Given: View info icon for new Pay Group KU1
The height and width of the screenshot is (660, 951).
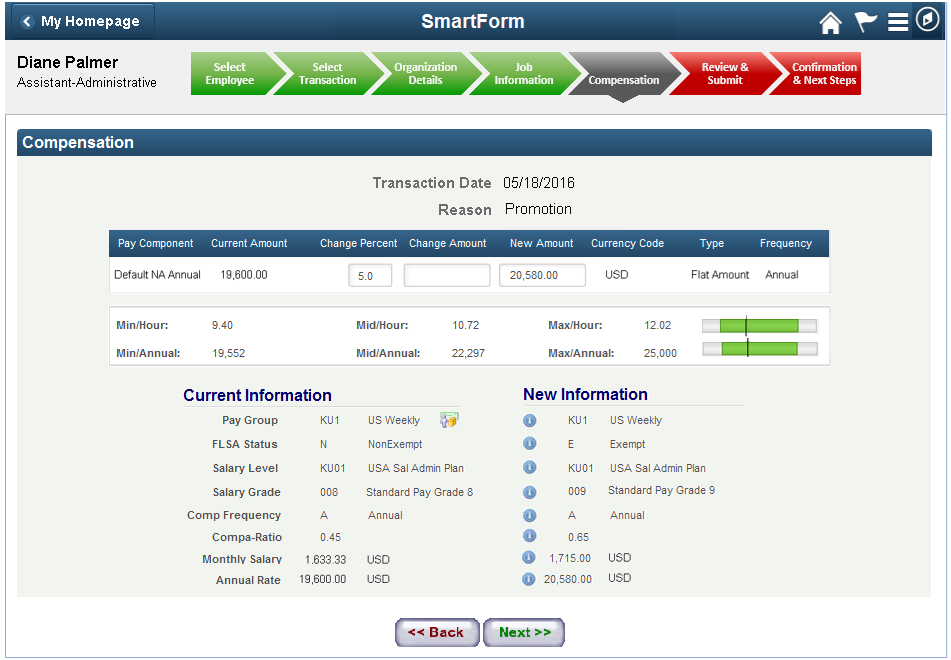Looking at the screenshot, I should [x=529, y=420].
